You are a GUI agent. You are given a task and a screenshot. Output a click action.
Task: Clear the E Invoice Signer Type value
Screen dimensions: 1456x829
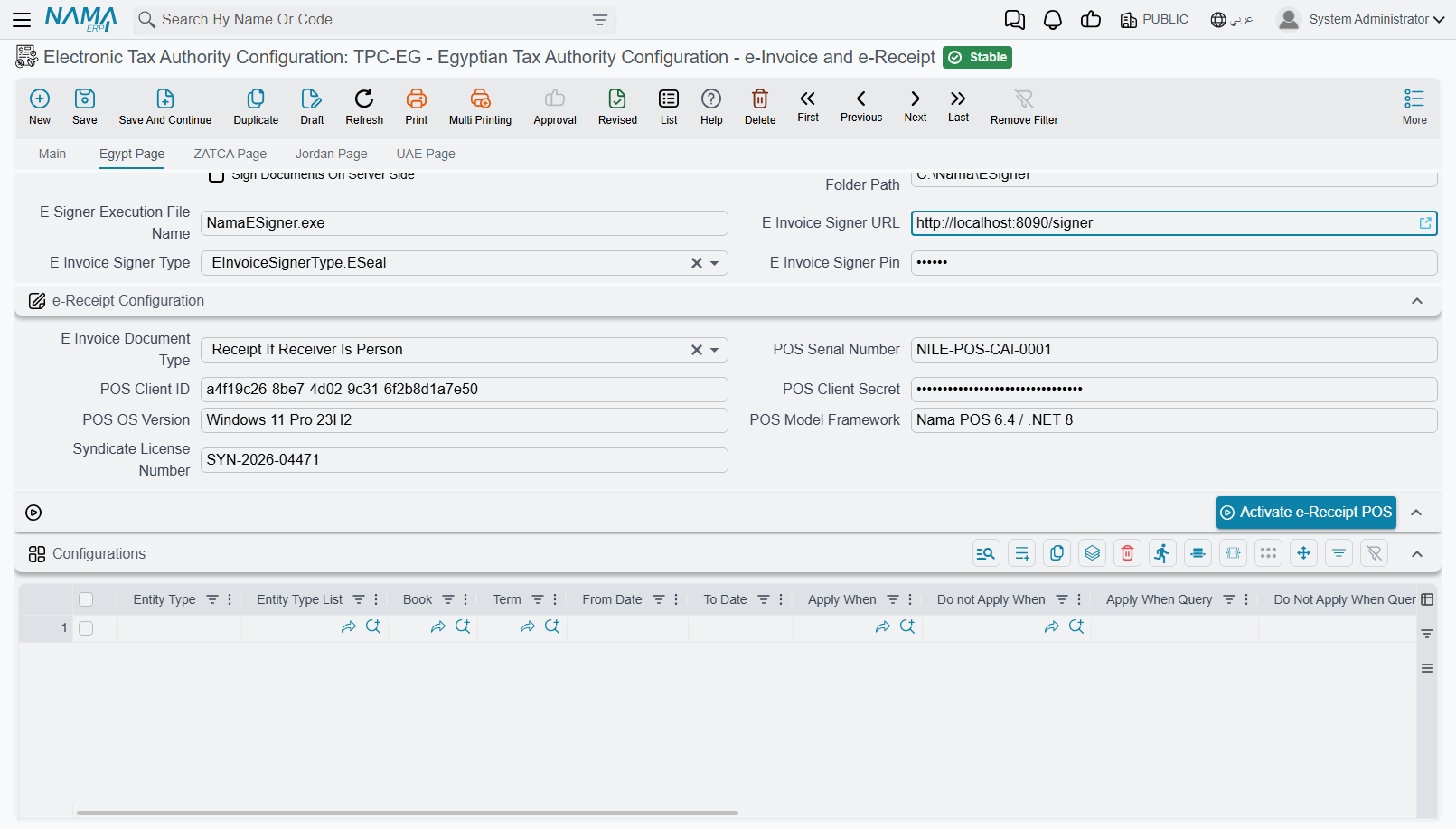tap(697, 263)
